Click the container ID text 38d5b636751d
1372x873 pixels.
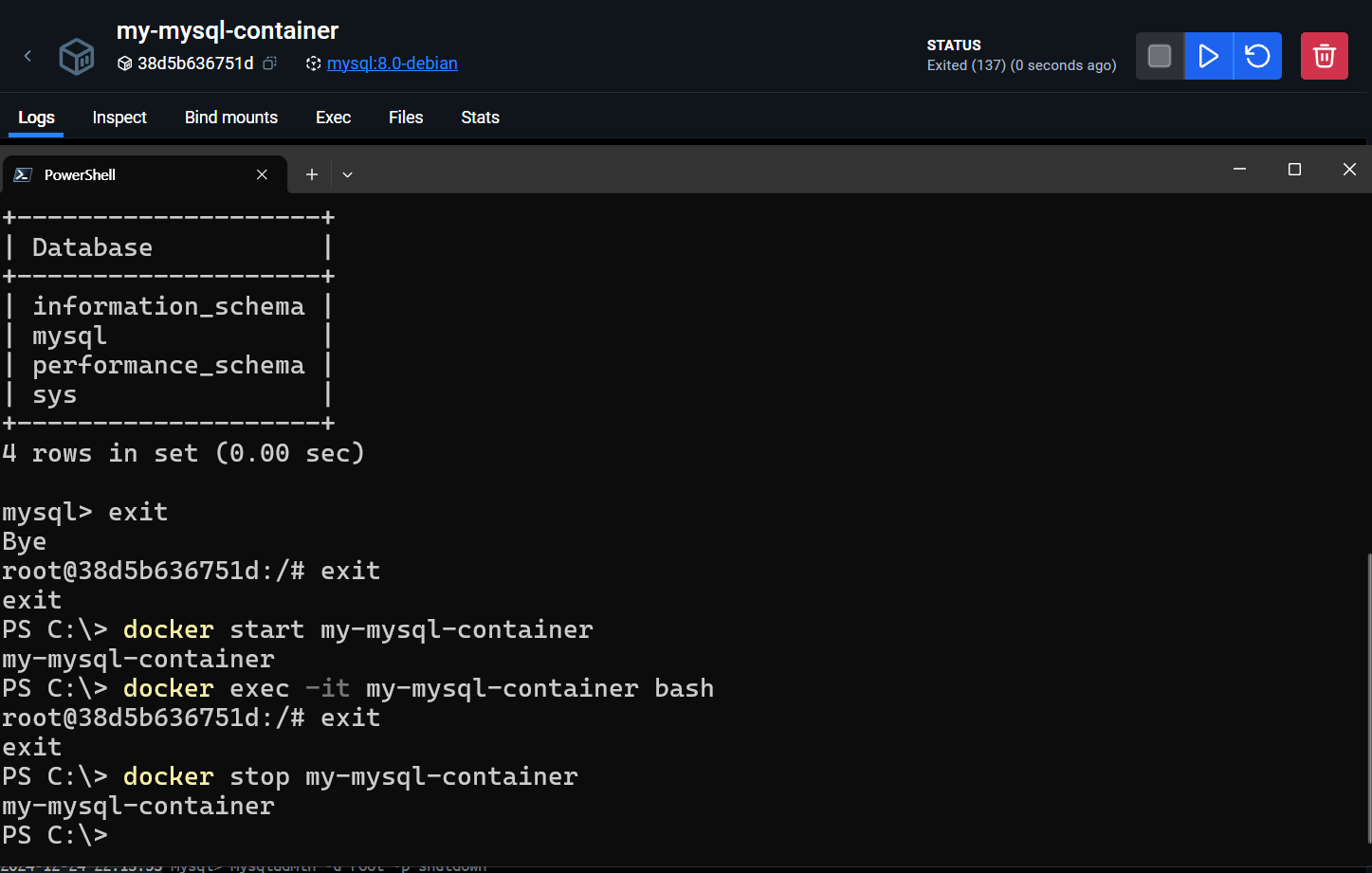tap(195, 64)
